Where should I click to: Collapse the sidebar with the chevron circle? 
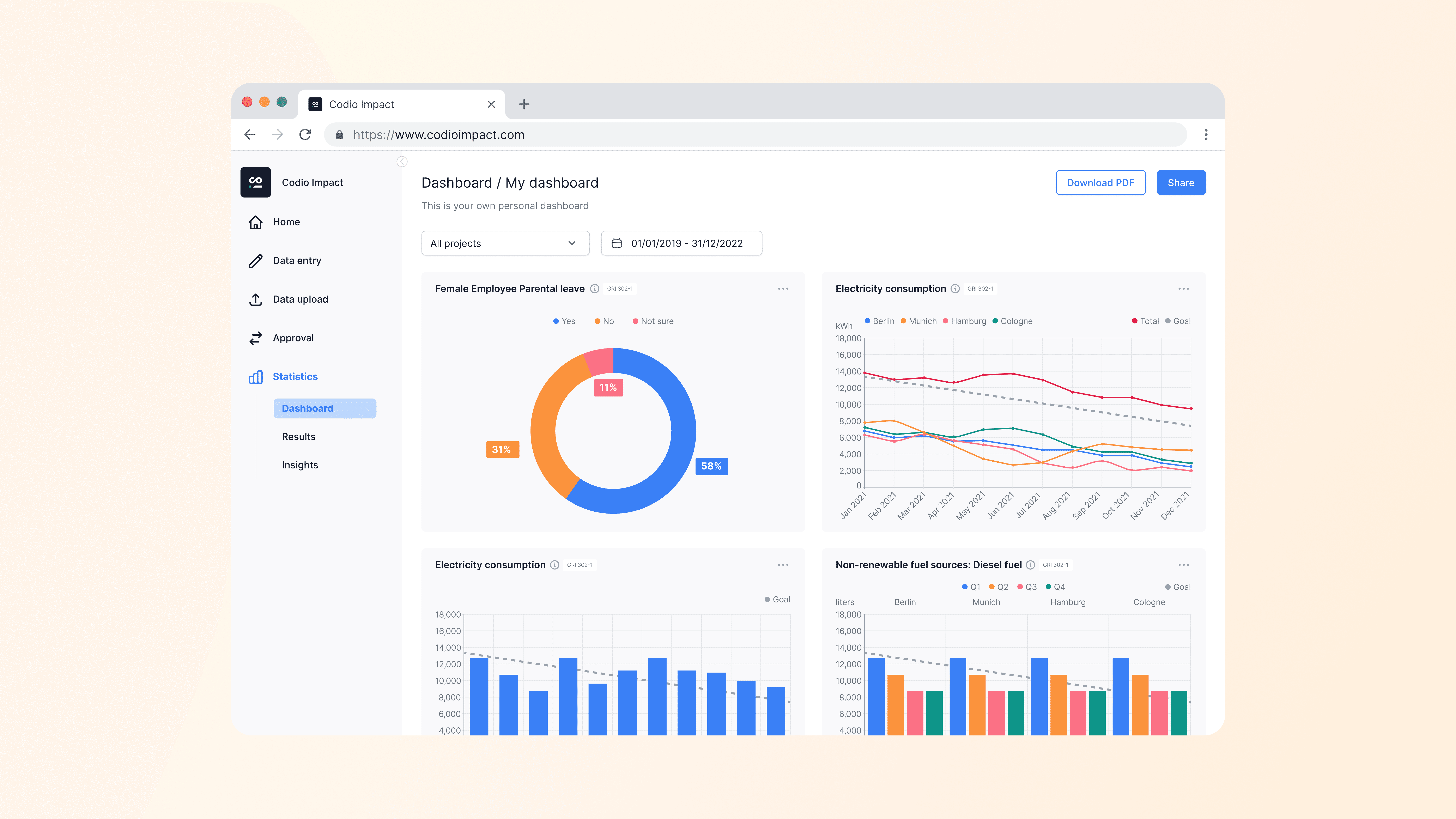tap(402, 162)
